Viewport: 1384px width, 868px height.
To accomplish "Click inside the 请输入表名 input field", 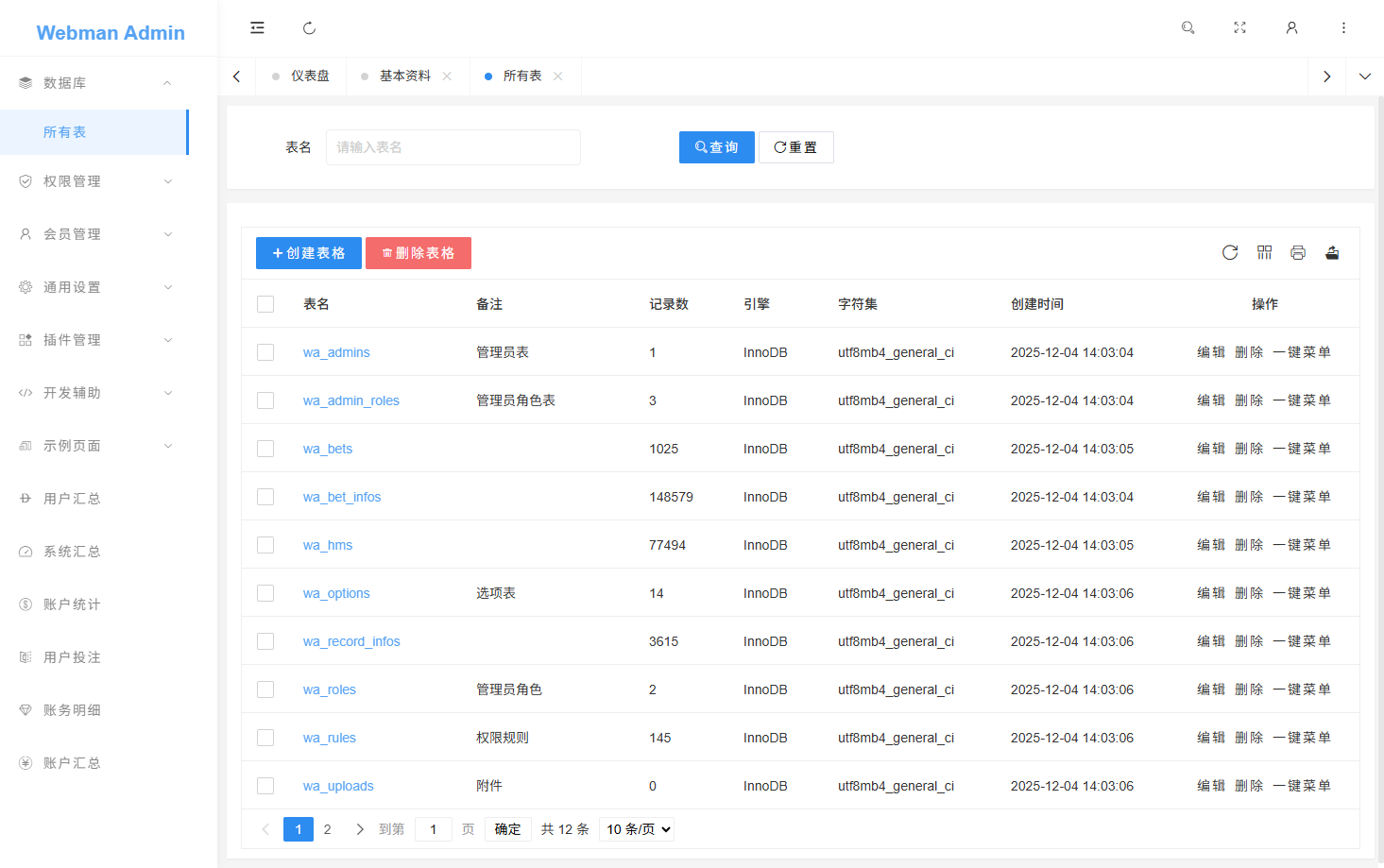I will click(453, 146).
